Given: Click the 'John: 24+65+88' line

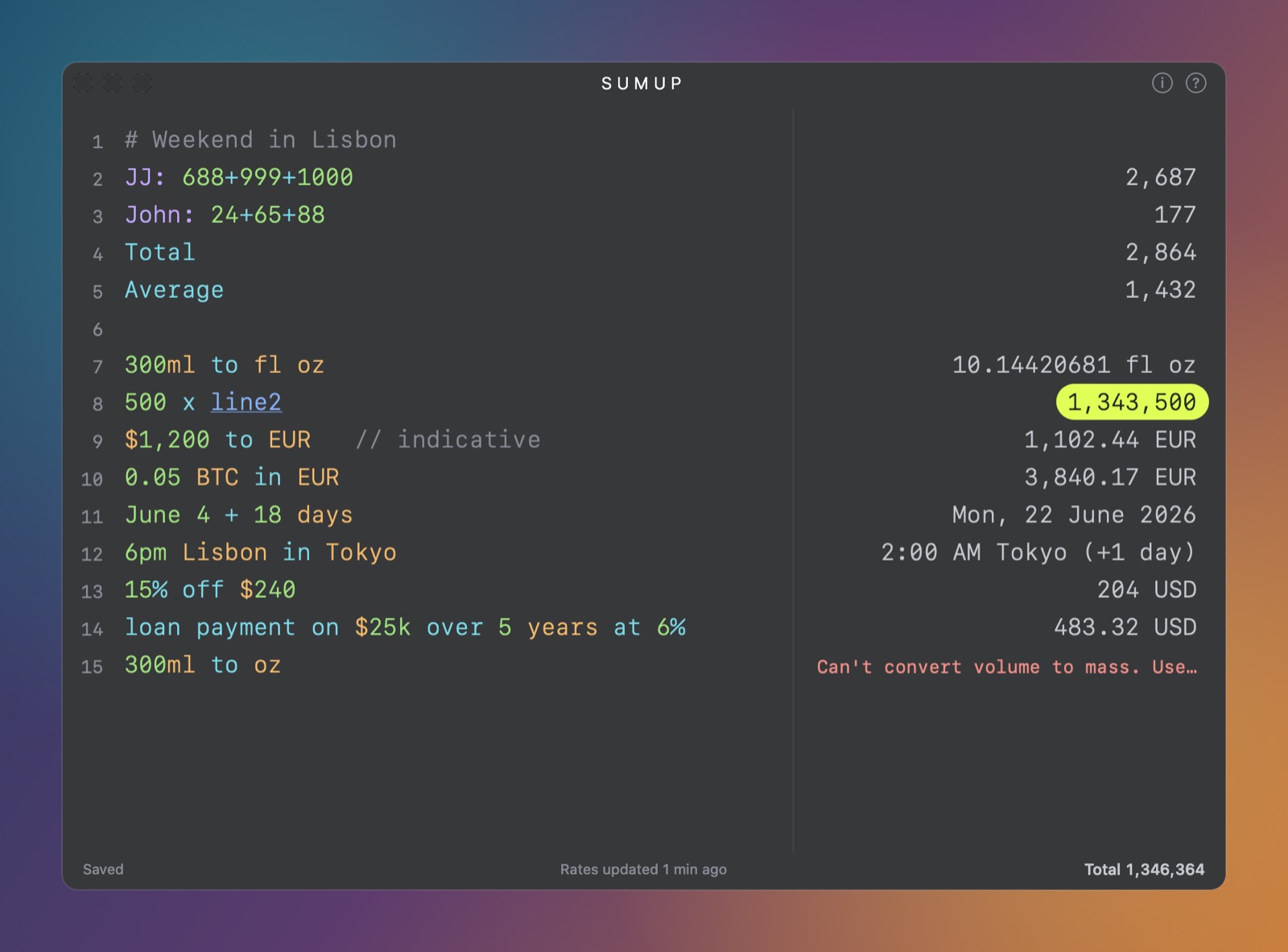Looking at the screenshot, I should pos(225,215).
